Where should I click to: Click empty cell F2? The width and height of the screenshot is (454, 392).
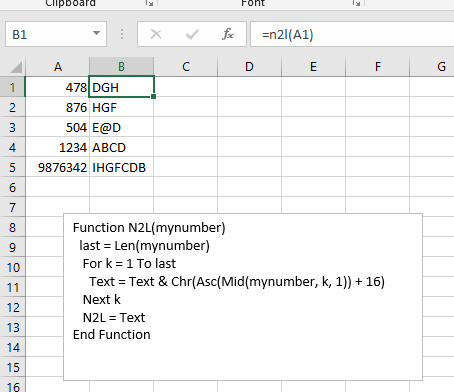tap(377, 107)
